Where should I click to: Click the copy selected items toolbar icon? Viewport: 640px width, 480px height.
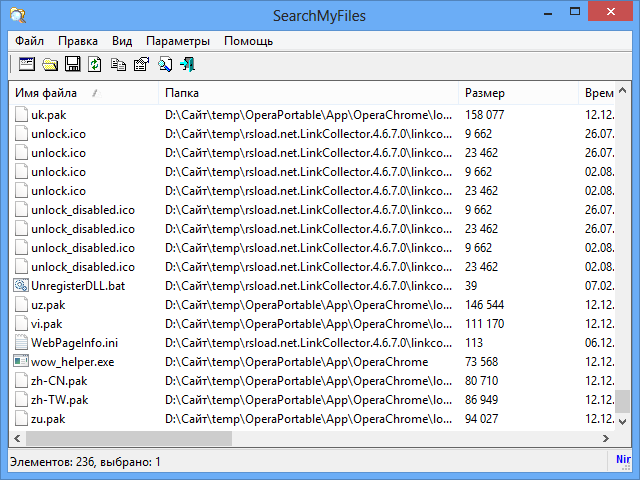(118, 64)
